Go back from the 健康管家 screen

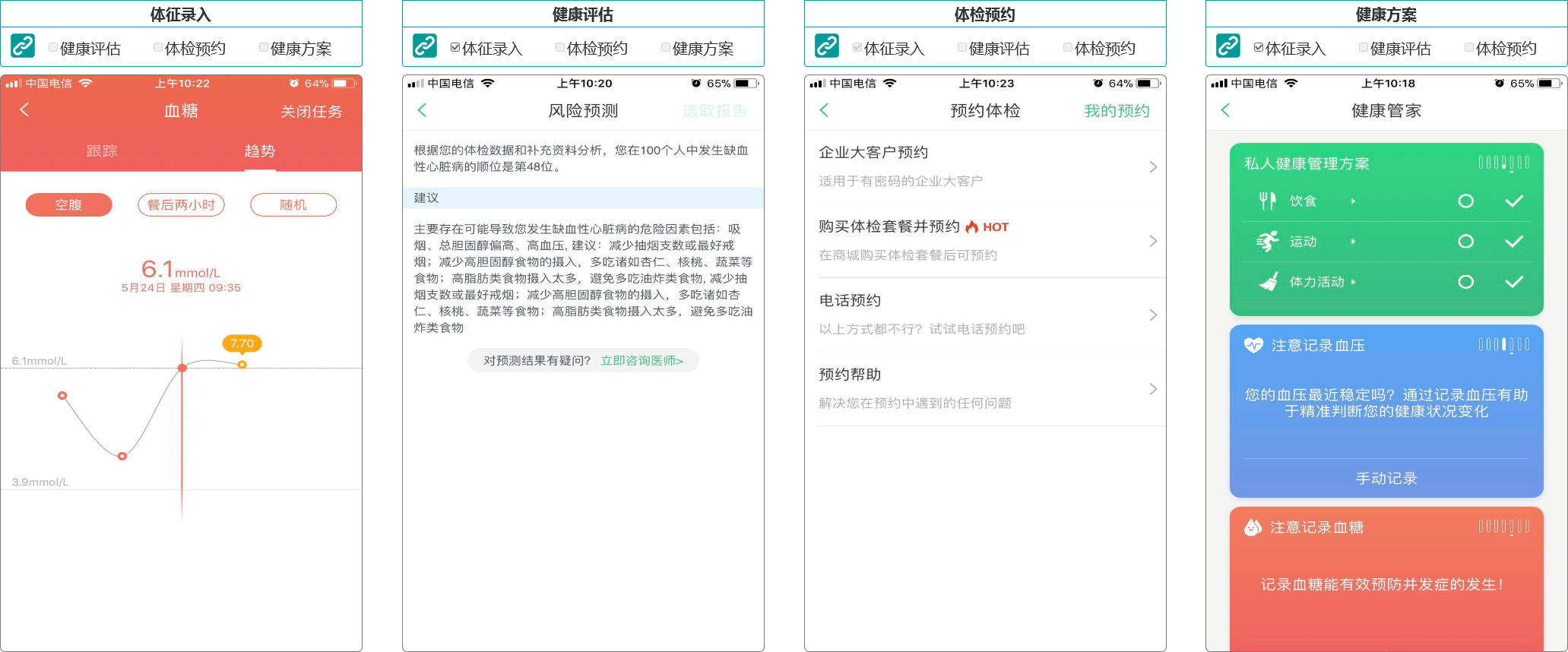tap(1226, 110)
